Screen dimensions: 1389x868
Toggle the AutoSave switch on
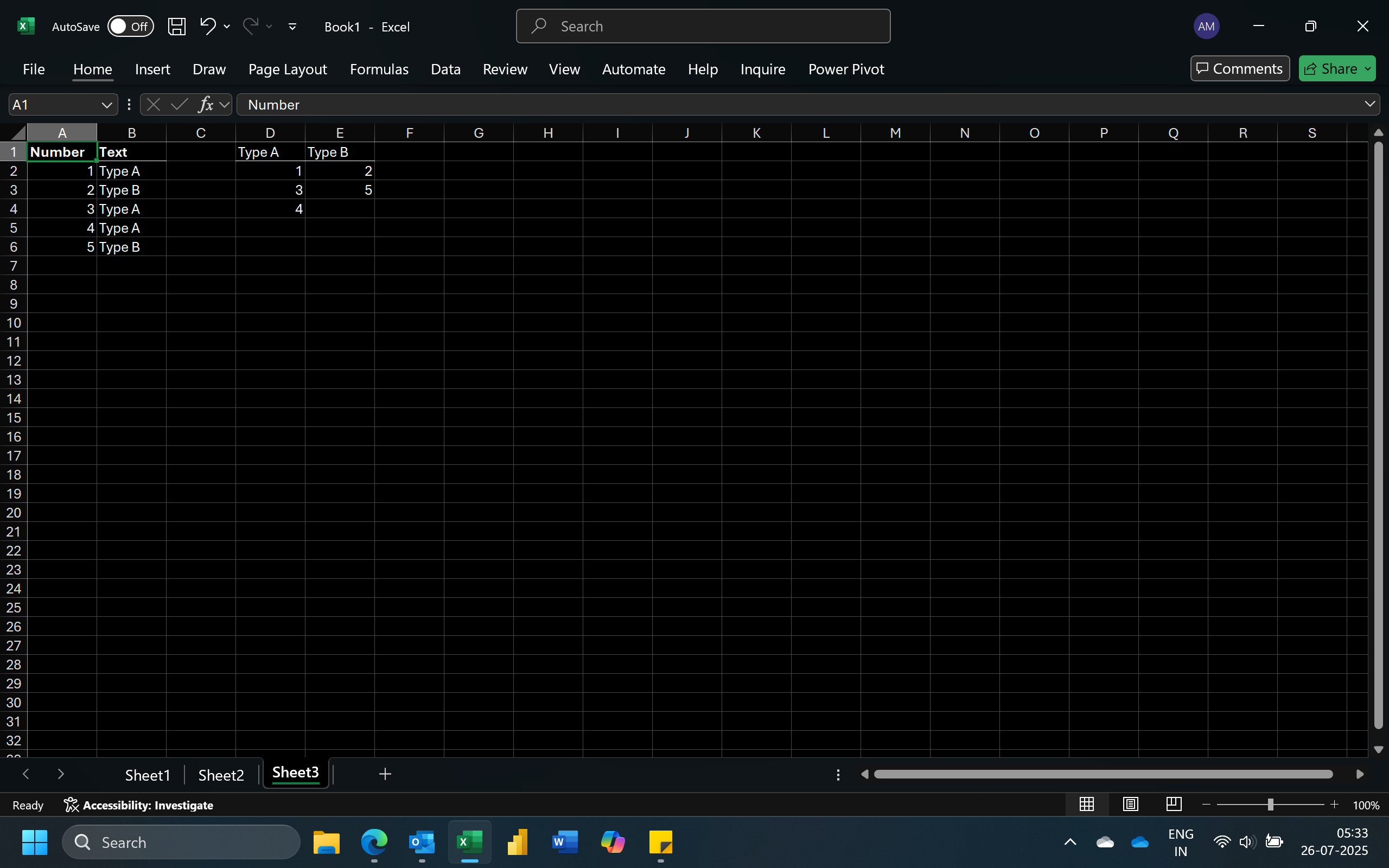pos(131,27)
